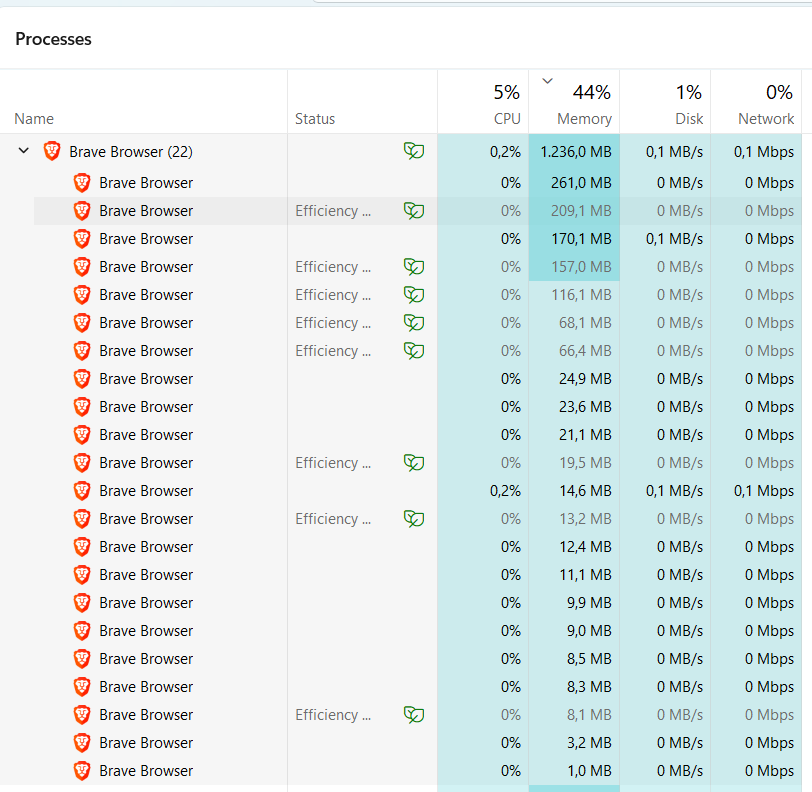Viewport: 812px width, 792px height.
Task: Click the 157,0 MB memory value
Action: (582, 267)
